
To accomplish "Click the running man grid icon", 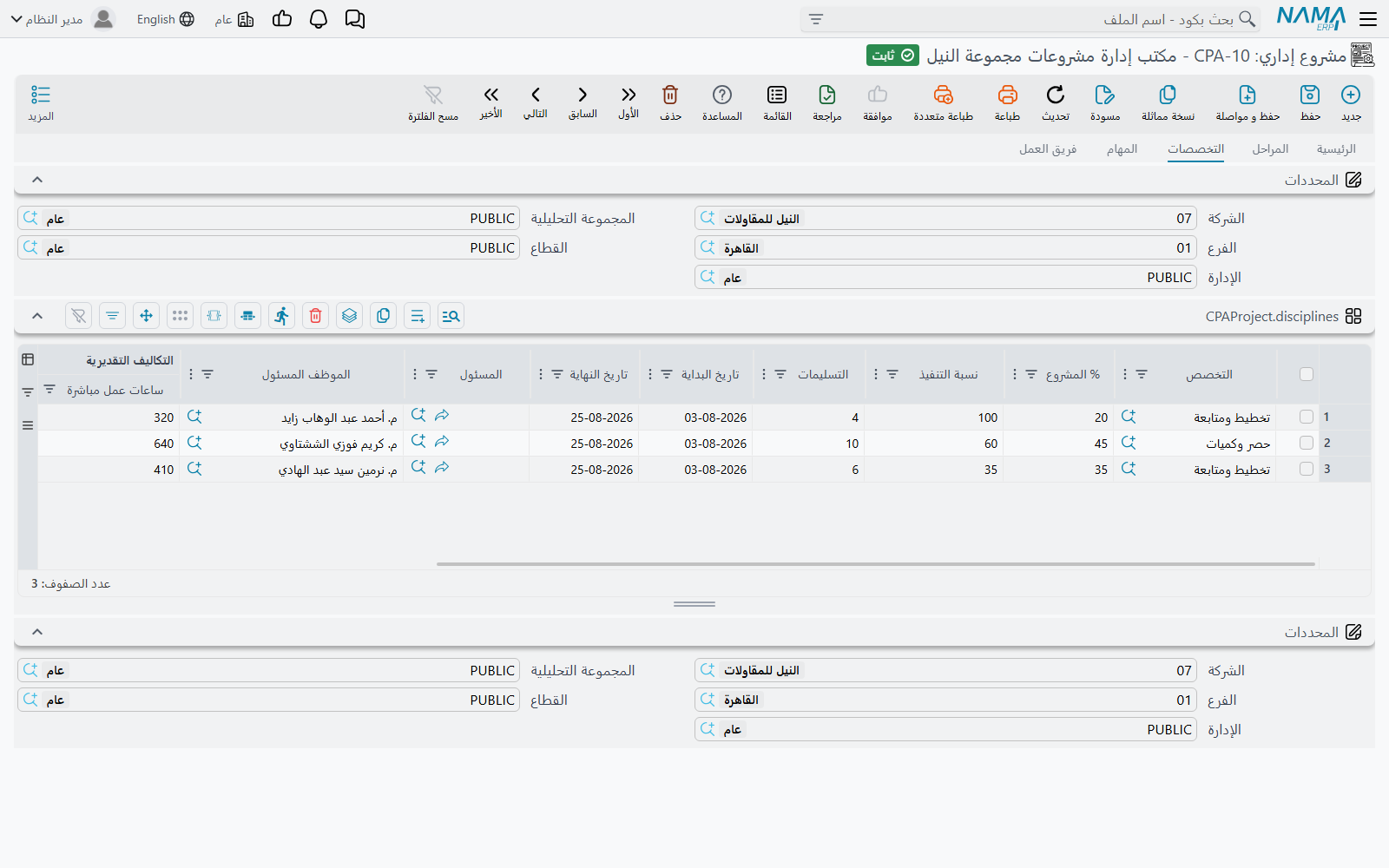I will (282, 316).
